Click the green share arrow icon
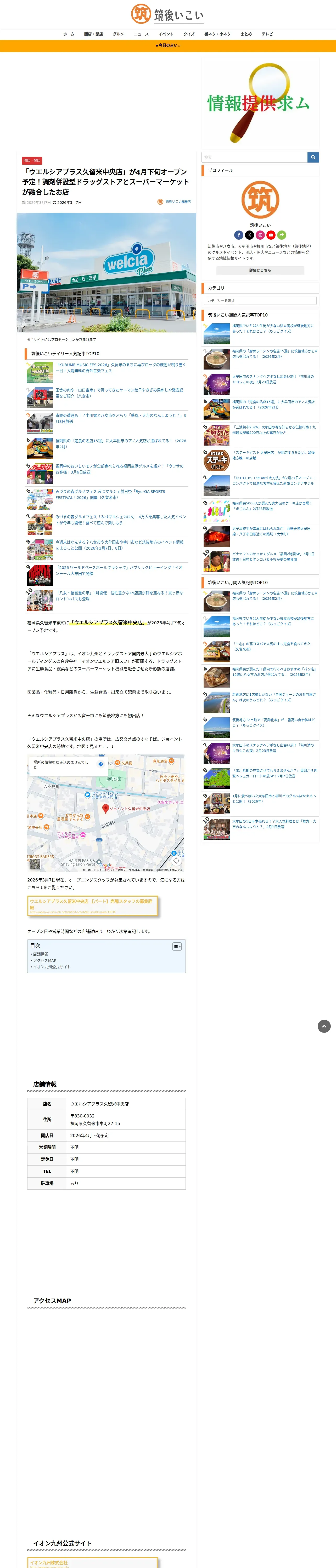The width and height of the screenshot is (336, 1568). [x=282, y=235]
